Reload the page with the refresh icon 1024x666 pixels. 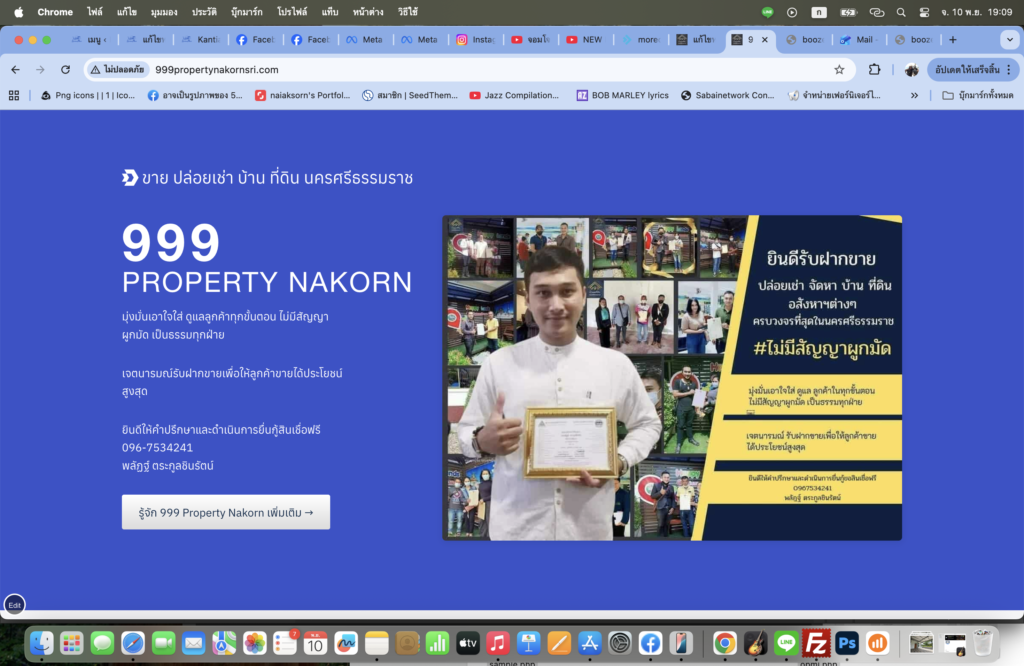[65, 70]
